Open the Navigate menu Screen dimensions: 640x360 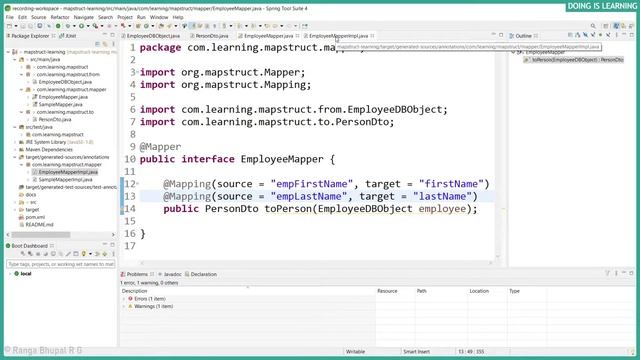coord(84,17)
